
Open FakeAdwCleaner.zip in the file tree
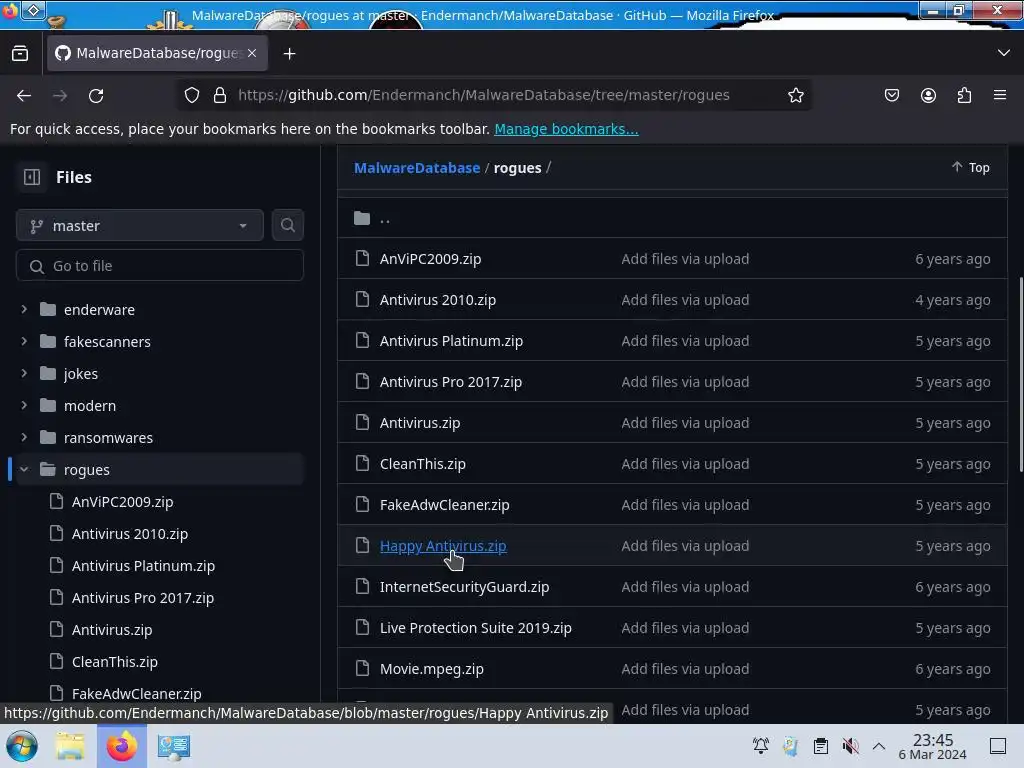136,694
